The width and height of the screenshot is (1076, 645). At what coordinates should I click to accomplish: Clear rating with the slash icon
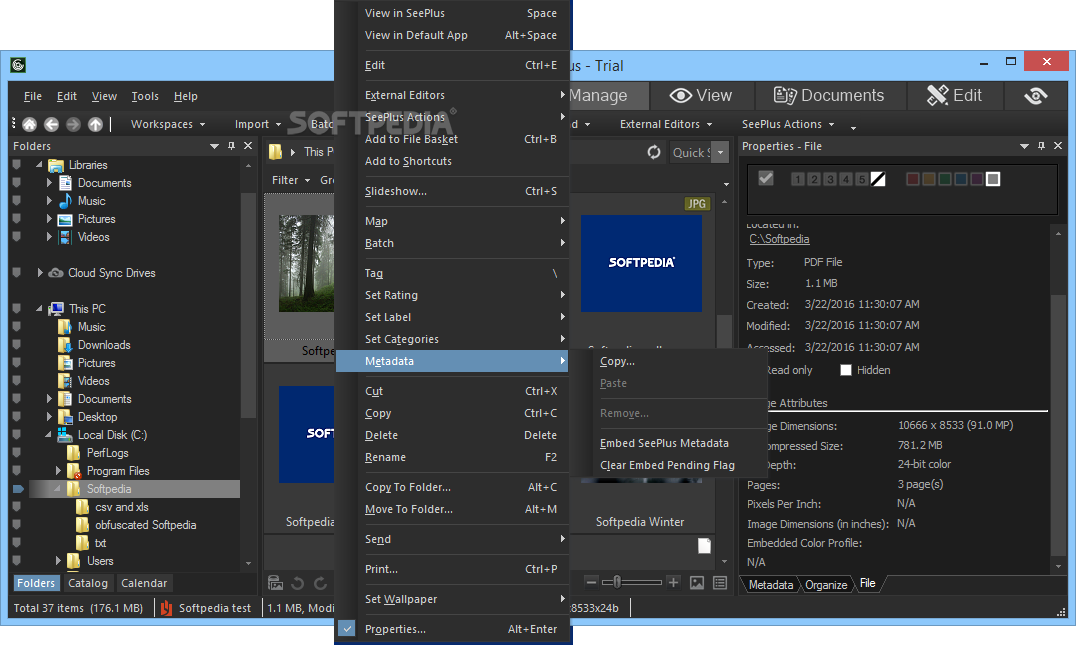pos(878,179)
